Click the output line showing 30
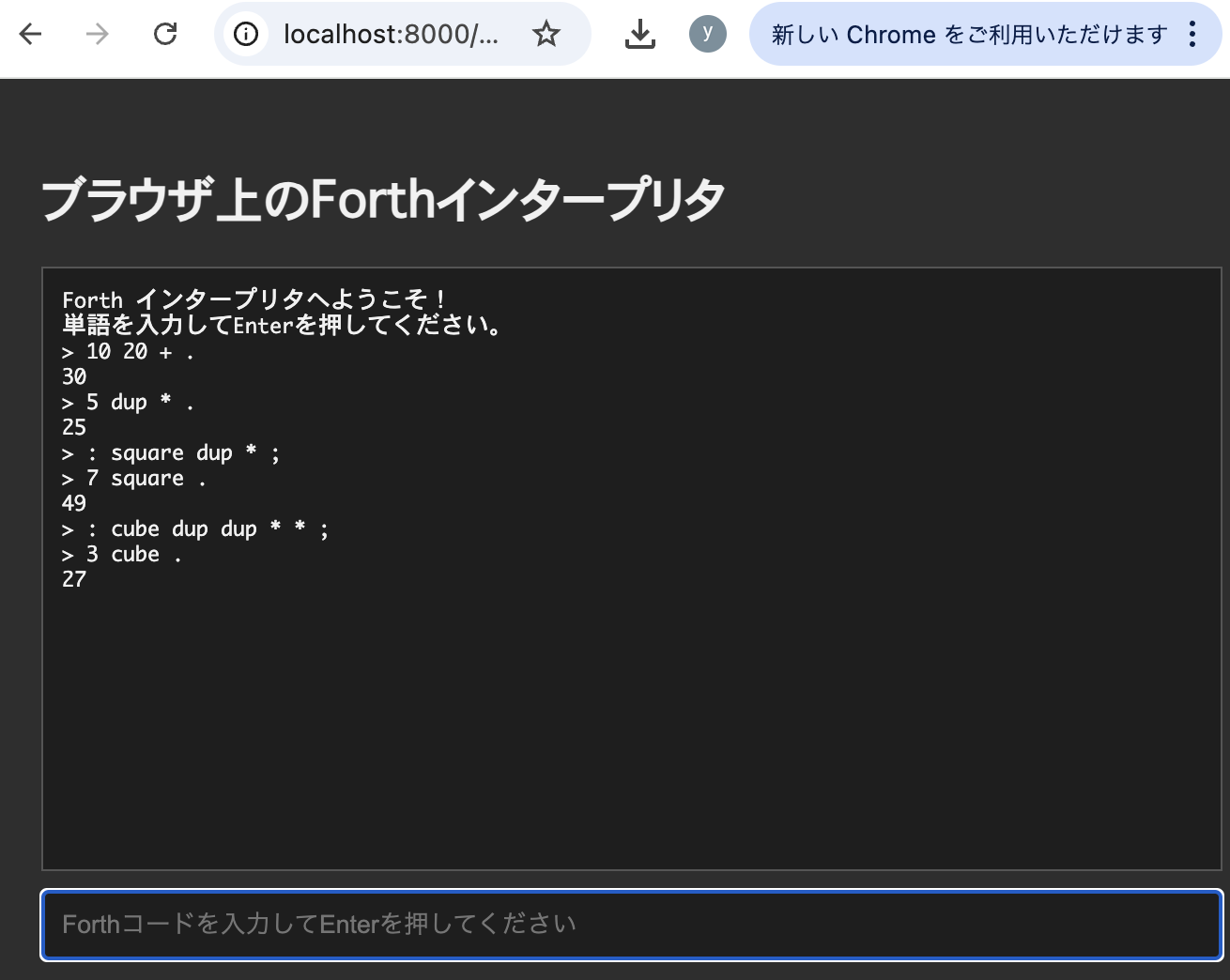Image resolution: width=1230 pixels, height=980 pixels. pyautogui.click(x=74, y=376)
